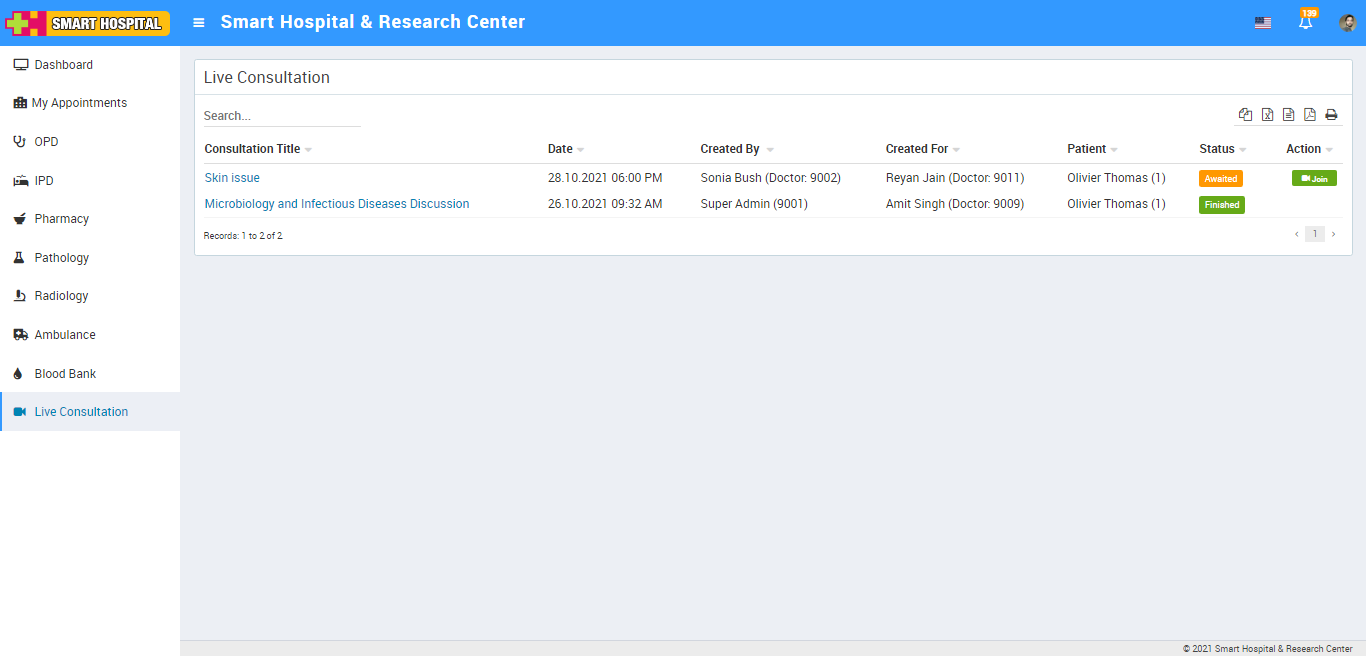The height and width of the screenshot is (657, 1366).
Task: Join the Skin issue consultation
Action: (1314, 179)
